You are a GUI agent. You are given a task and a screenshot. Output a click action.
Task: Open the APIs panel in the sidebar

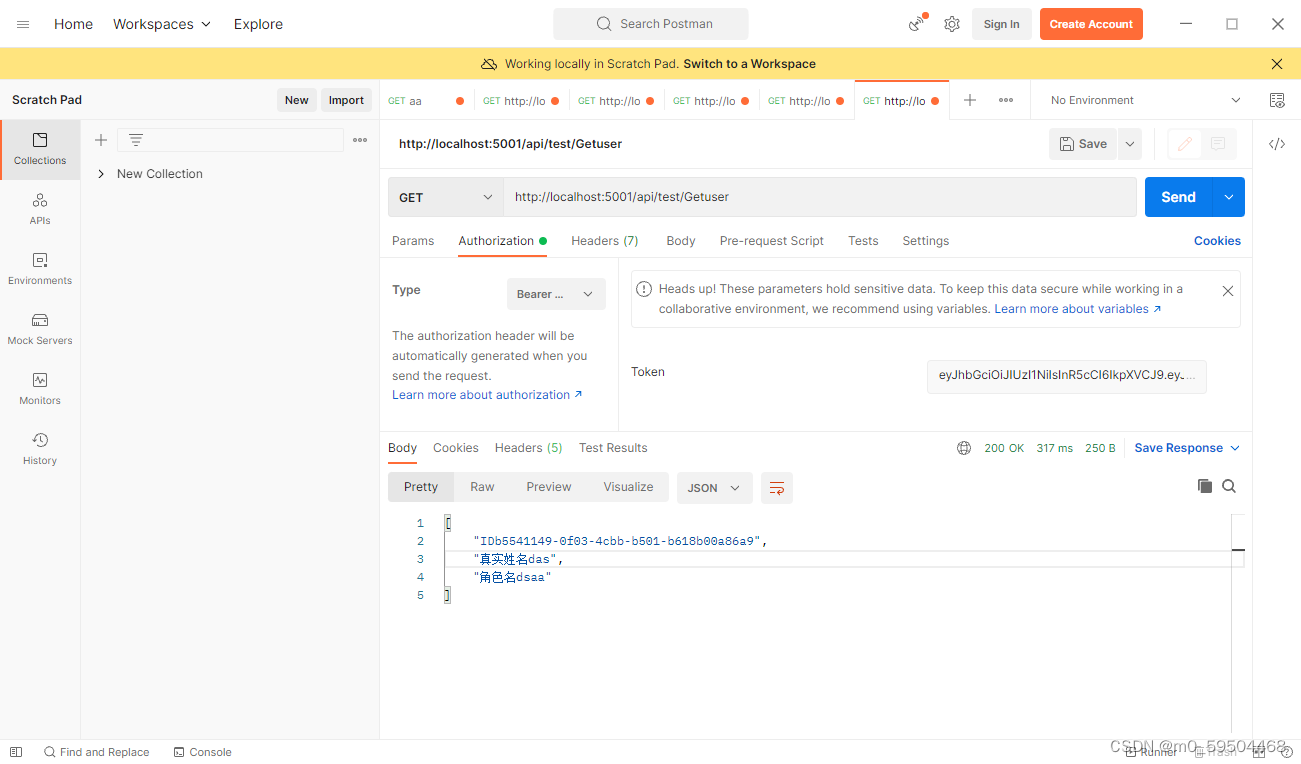[x=39, y=209]
